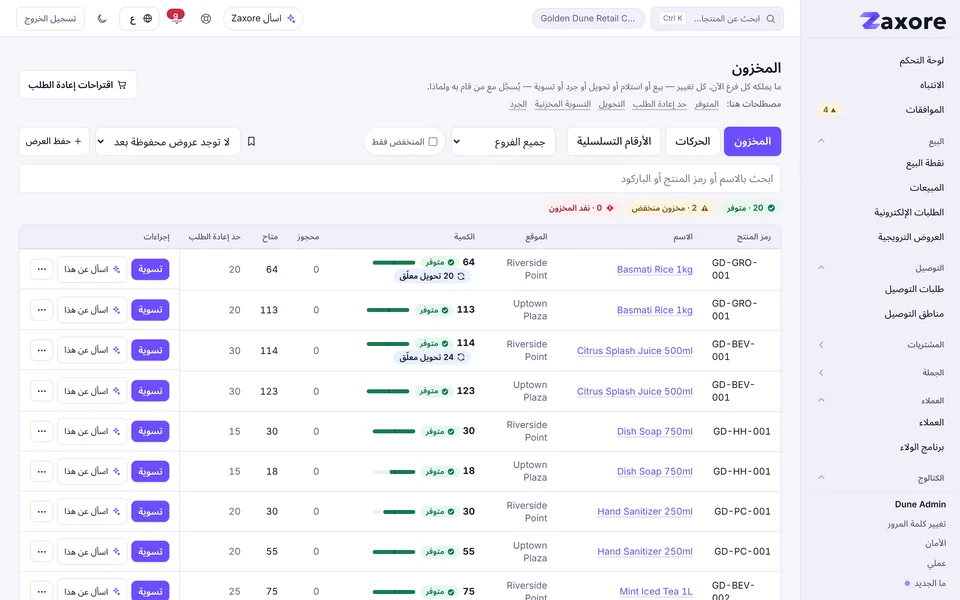Viewport: 960px width, 600px height.
Task: Open the all branches dropdown
Action: pos(503,141)
